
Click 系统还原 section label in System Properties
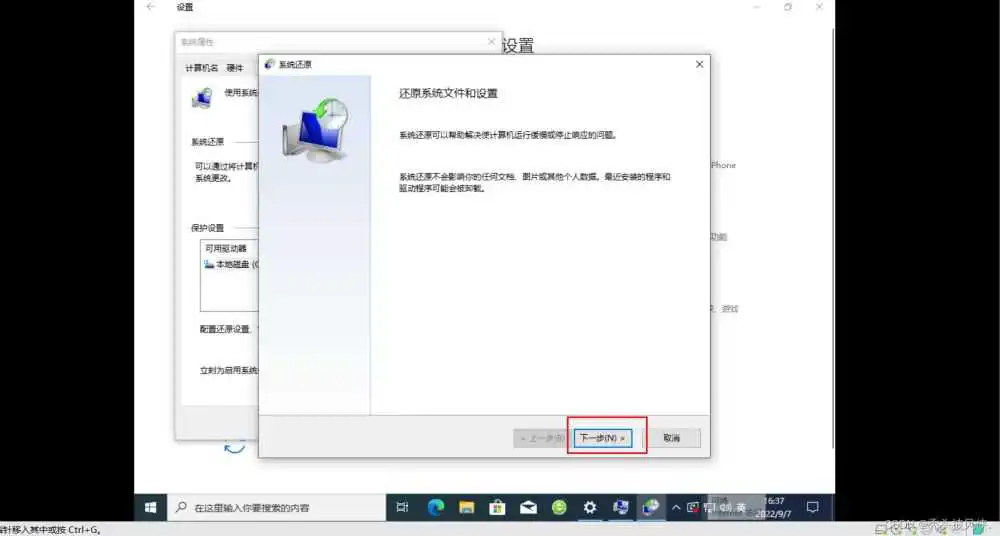pos(208,142)
